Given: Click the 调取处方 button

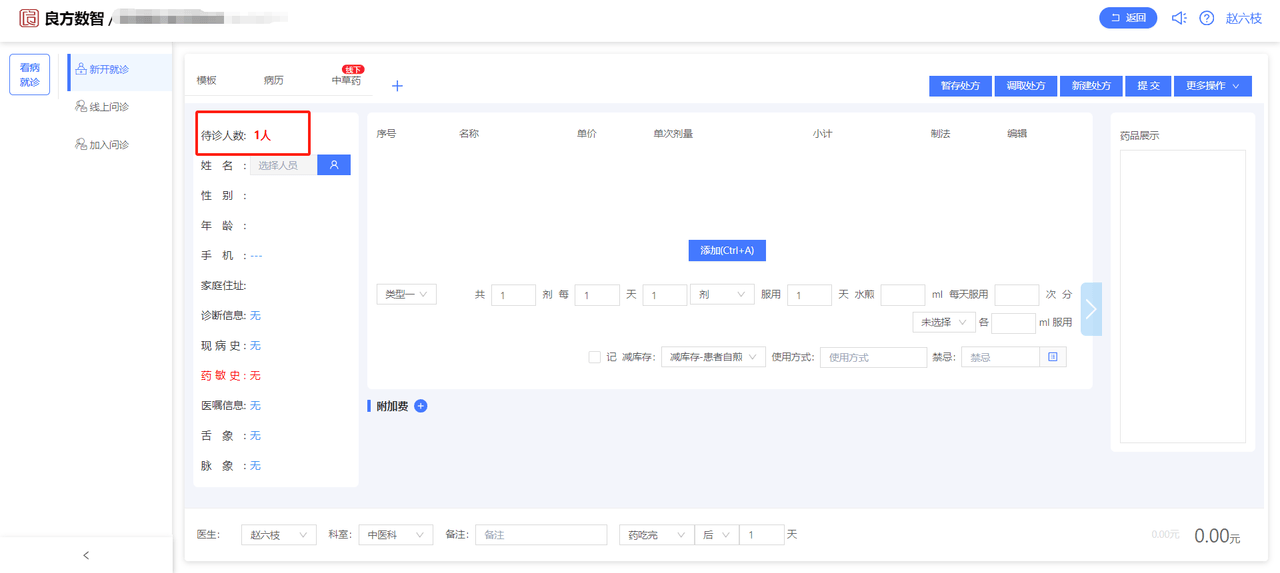Looking at the screenshot, I should pos(1026,86).
